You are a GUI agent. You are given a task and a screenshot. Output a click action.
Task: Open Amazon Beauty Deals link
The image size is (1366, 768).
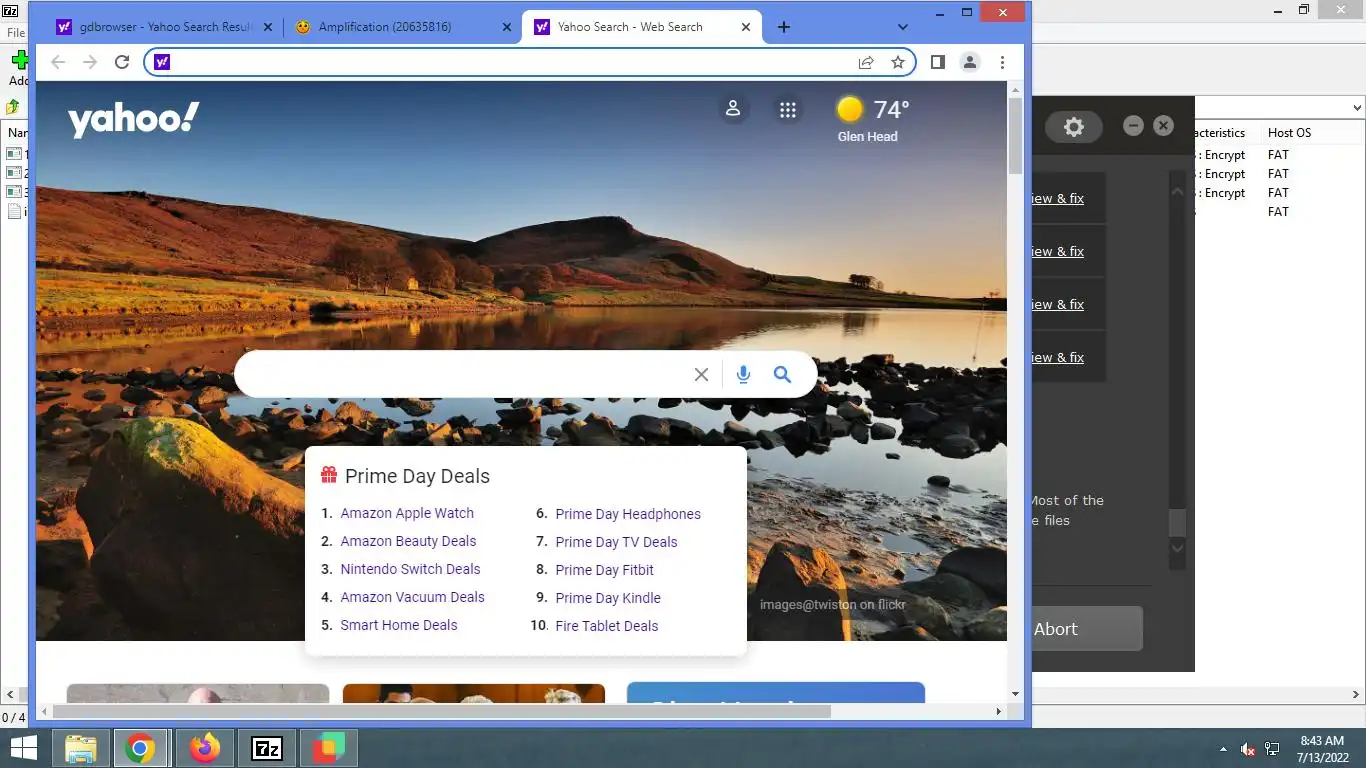coord(408,541)
